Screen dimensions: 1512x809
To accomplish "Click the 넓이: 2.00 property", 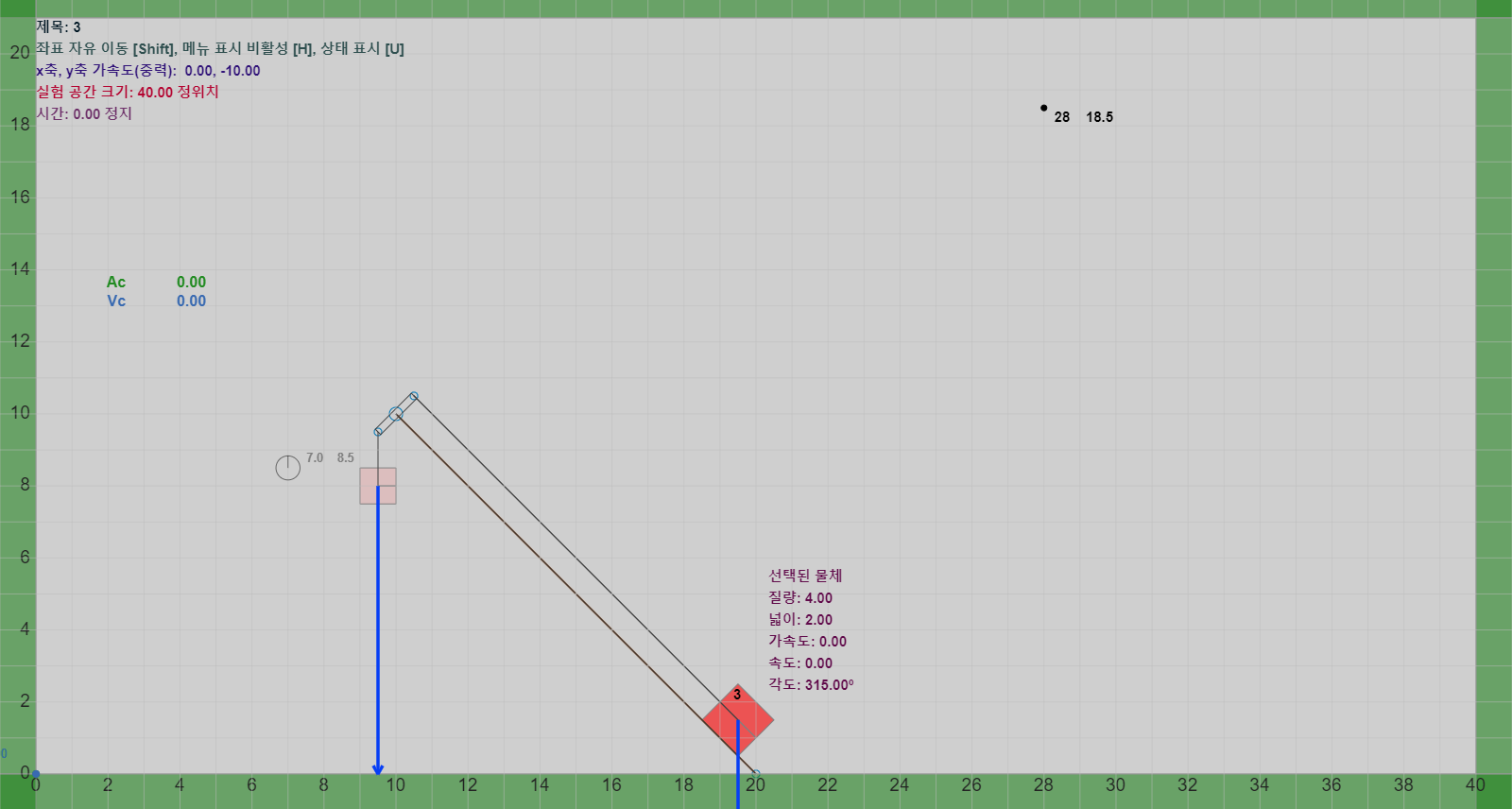I will [x=800, y=619].
